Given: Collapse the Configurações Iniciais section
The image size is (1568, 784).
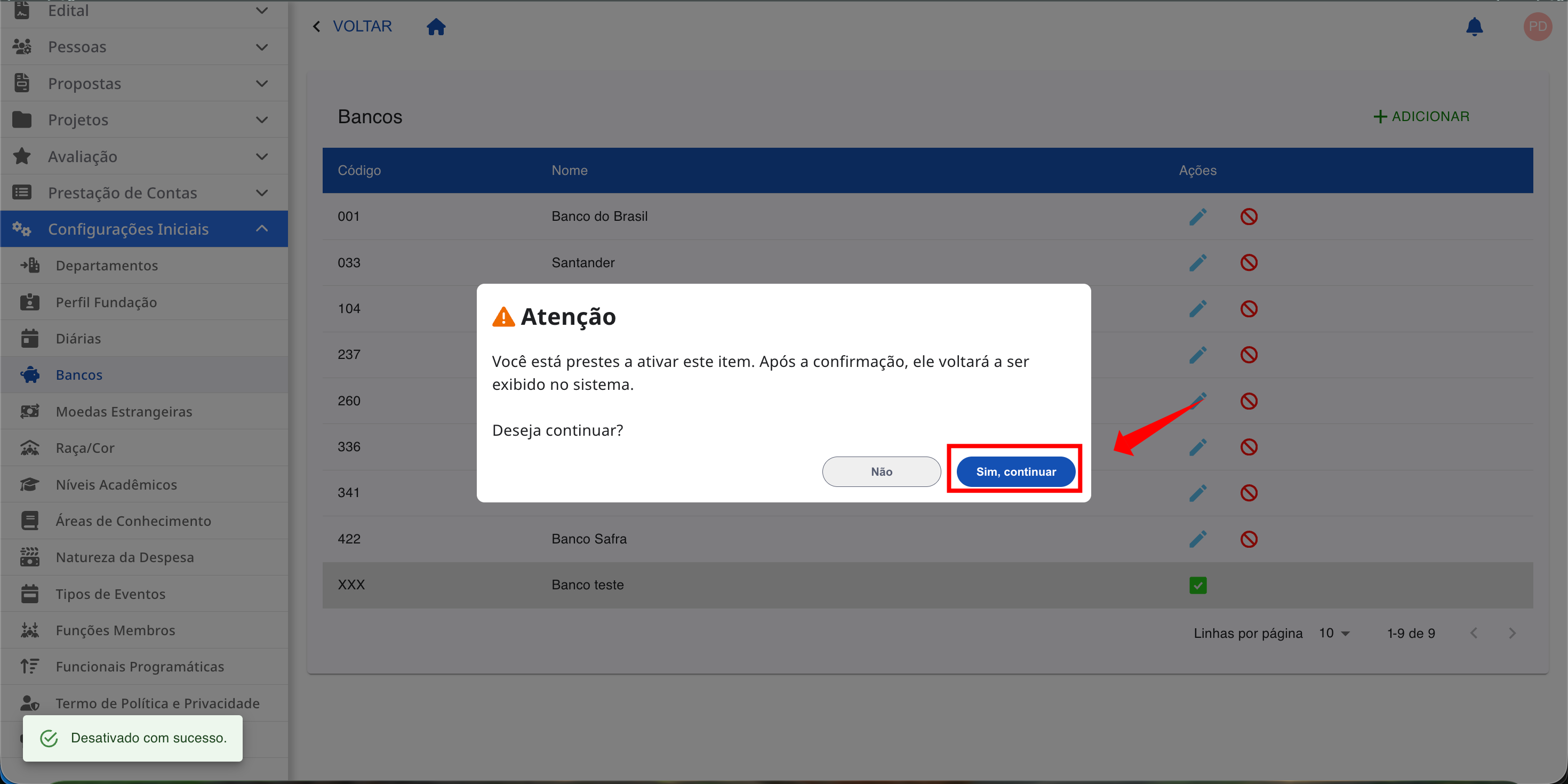Looking at the screenshot, I should point(144,229).
